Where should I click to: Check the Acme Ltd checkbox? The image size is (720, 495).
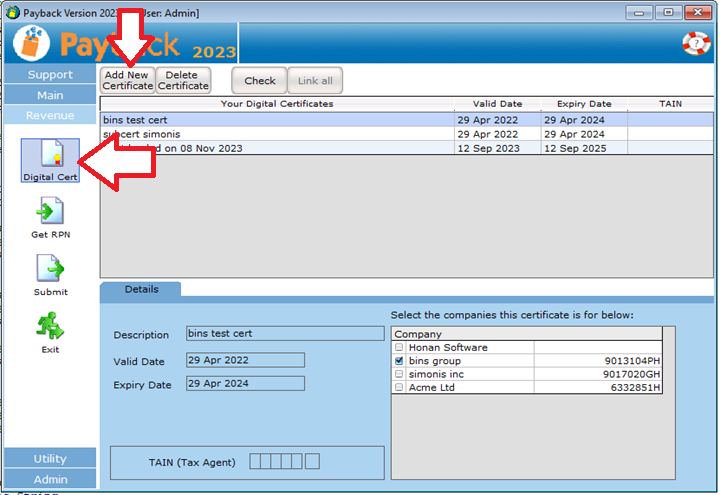point(400,386)
